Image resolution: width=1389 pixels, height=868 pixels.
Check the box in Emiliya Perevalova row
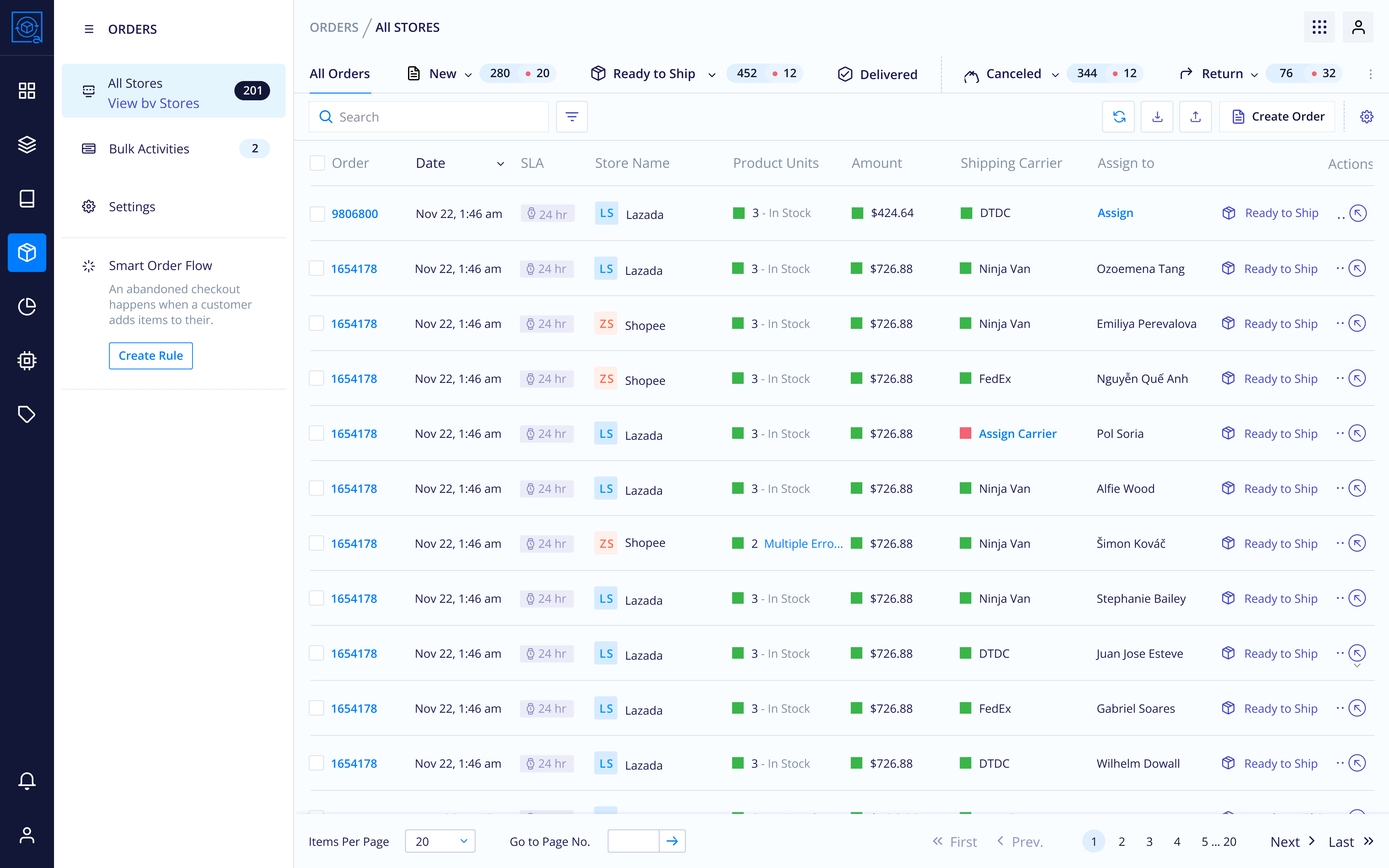point(316,323)
